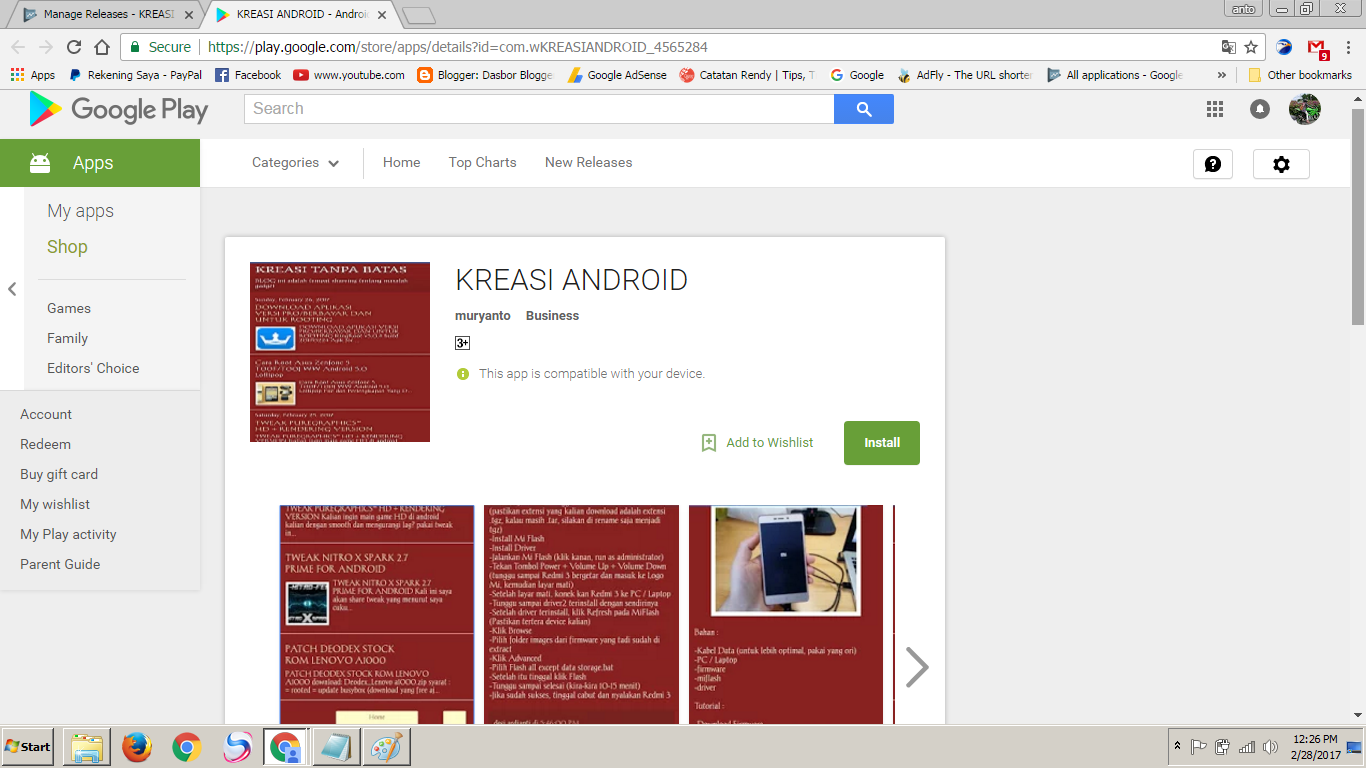
Task: Open the Google apps grid
Action: (1215, 109)
